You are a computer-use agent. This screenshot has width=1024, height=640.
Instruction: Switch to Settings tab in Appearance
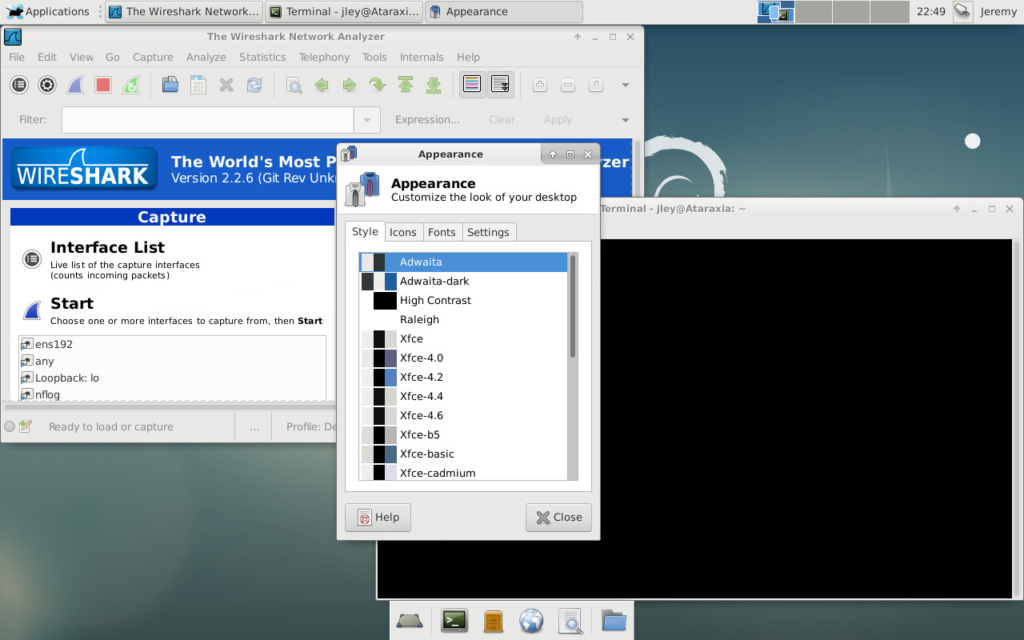[x=488, y=232]
